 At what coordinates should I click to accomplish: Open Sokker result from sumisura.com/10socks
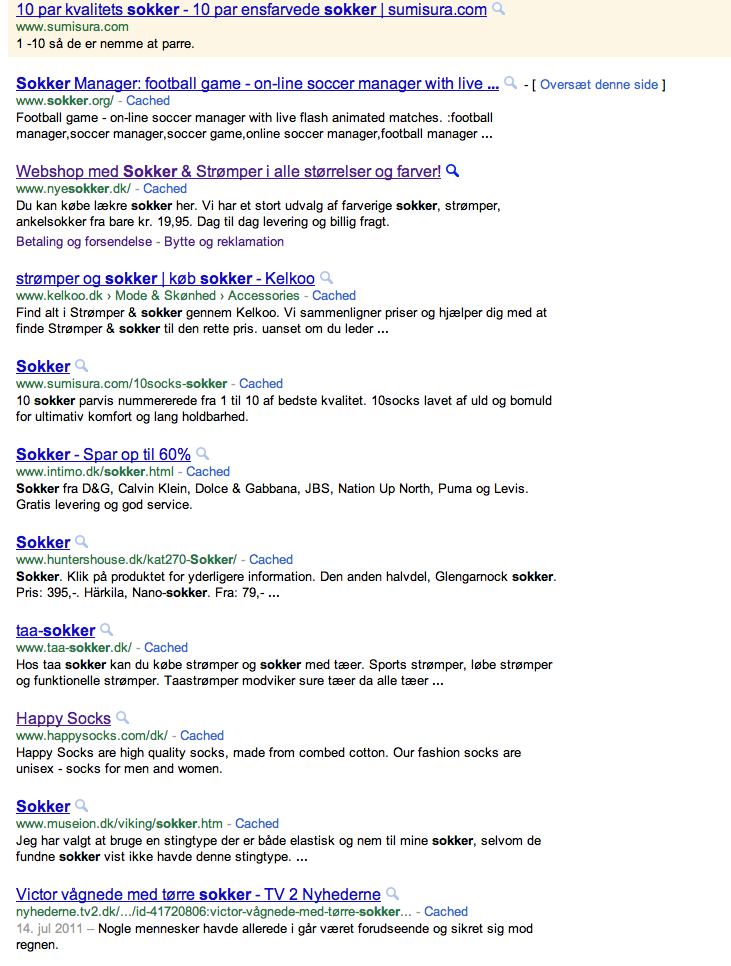pyautogui.click(x=43, y=367)
